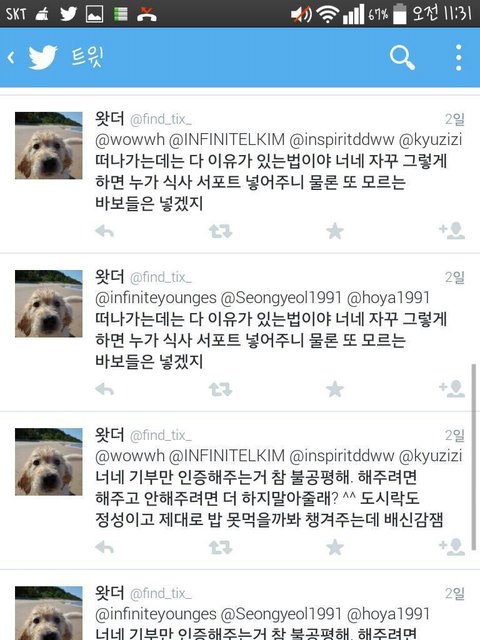Follow user from first tweet's add-person icon
The image size is (480, 640).
point(452,231)
